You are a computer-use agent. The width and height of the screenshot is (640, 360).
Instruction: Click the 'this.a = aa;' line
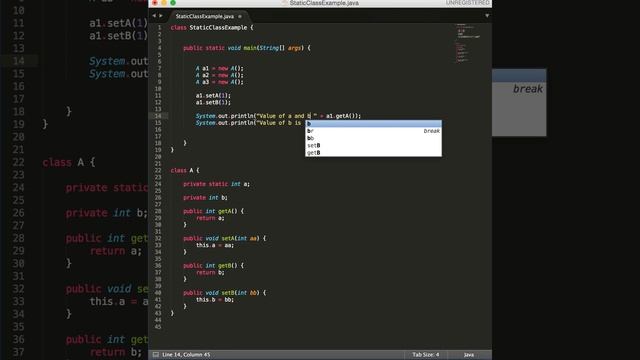[215, 245]
